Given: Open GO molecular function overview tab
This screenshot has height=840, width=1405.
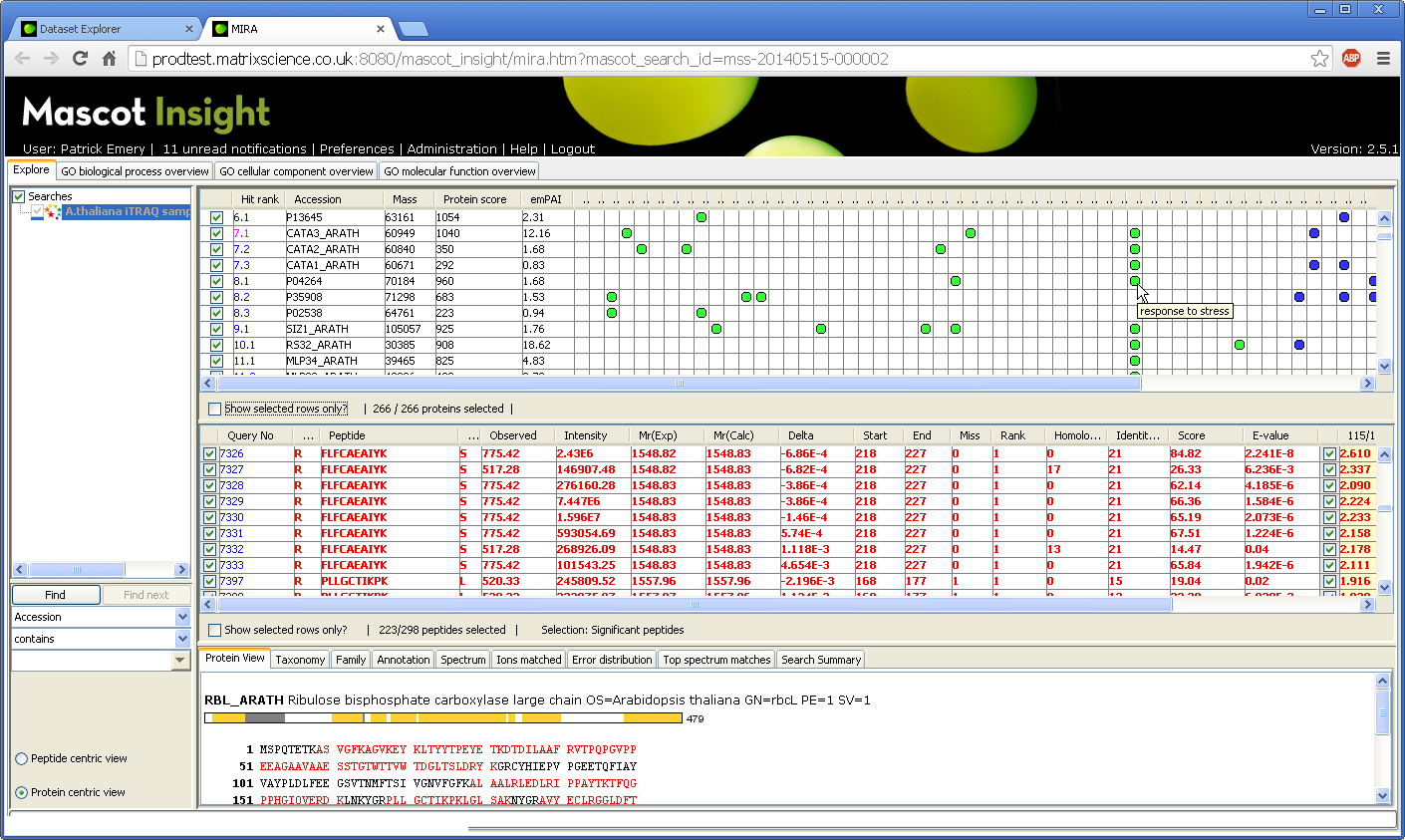Looking at the screenshot, I should click(x=459, y=171).
